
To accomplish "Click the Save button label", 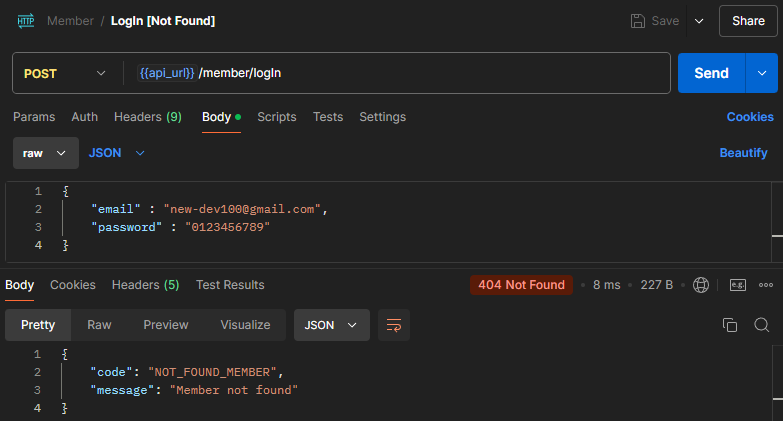I will [x=665, y=21].
